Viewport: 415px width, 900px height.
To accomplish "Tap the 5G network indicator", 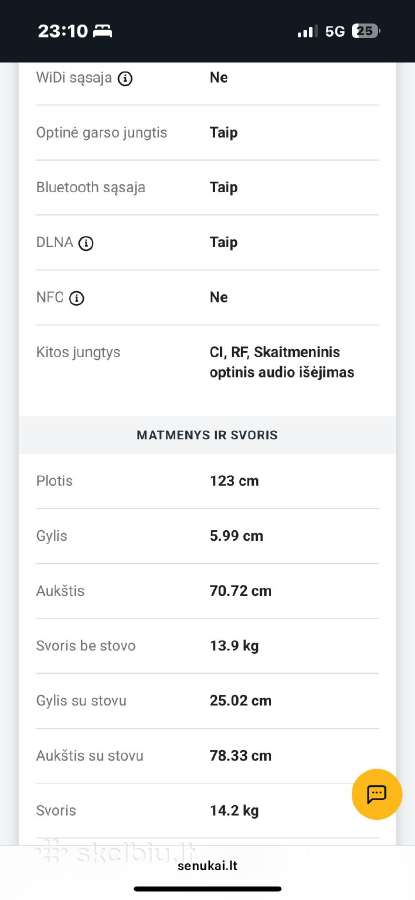I will click(335, 31).
